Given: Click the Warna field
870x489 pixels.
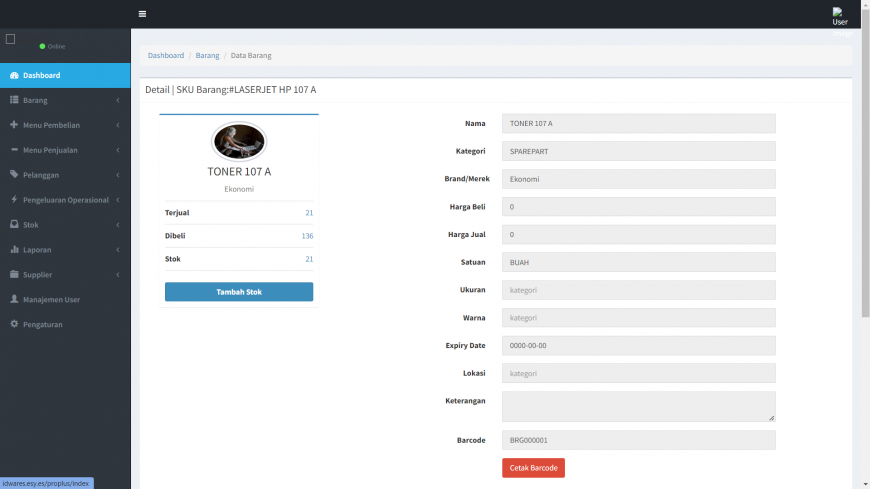Looking at the screenshot, I should pyautogui.click(x=639, y=318).
